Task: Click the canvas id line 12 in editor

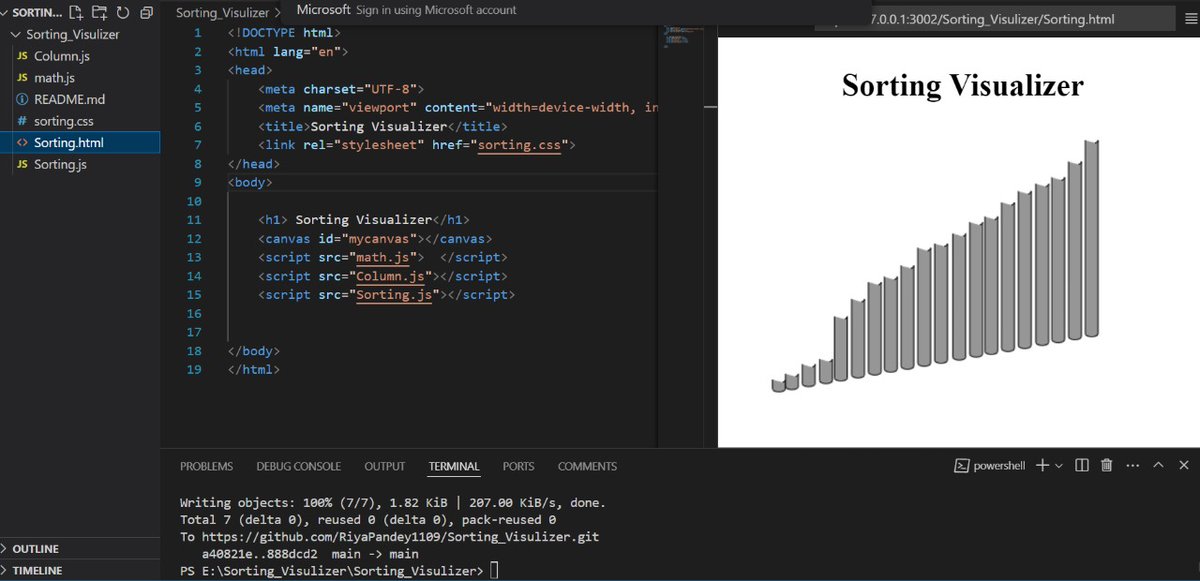Action: click(375, 239)
